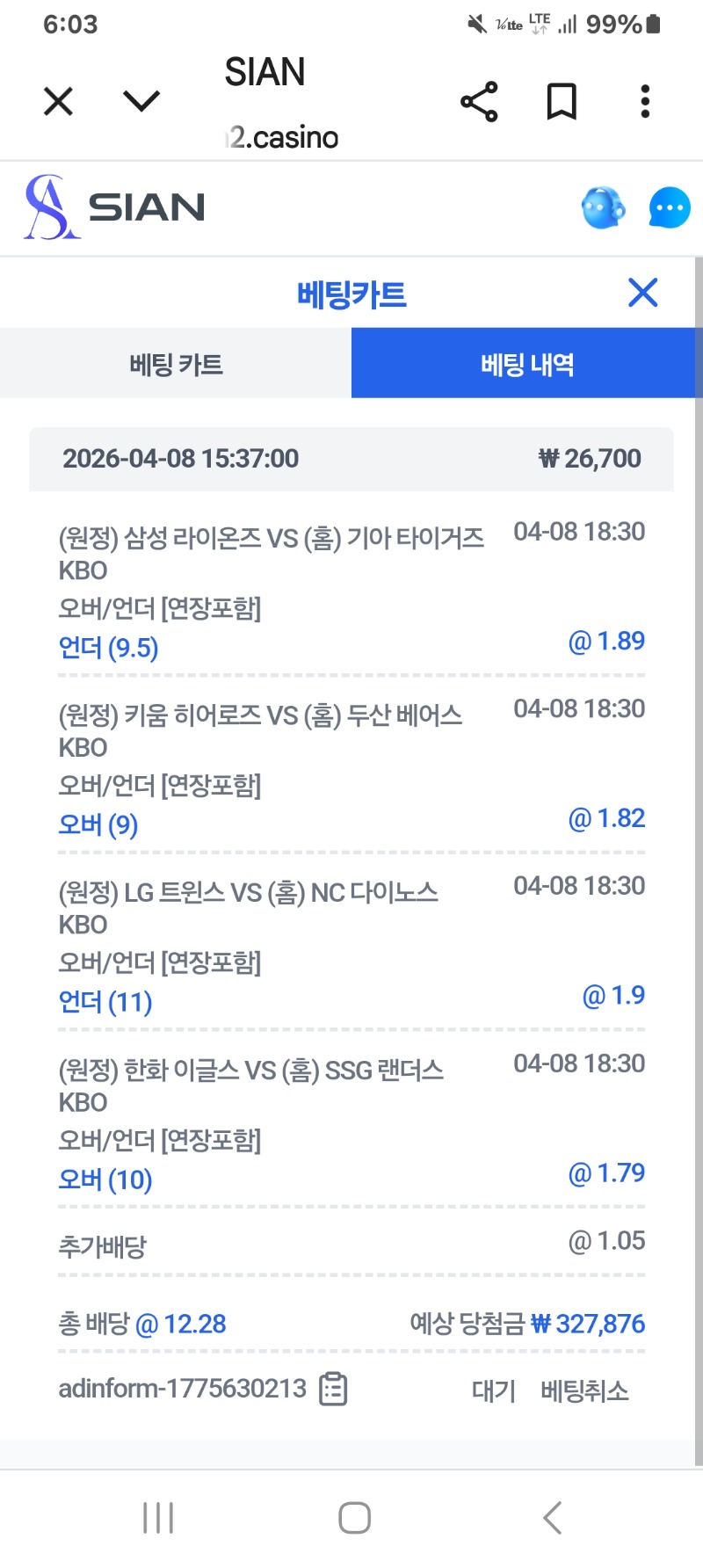
Task: Tap the 언더 (9.5) selection
Action: click(x=108, y=649)
